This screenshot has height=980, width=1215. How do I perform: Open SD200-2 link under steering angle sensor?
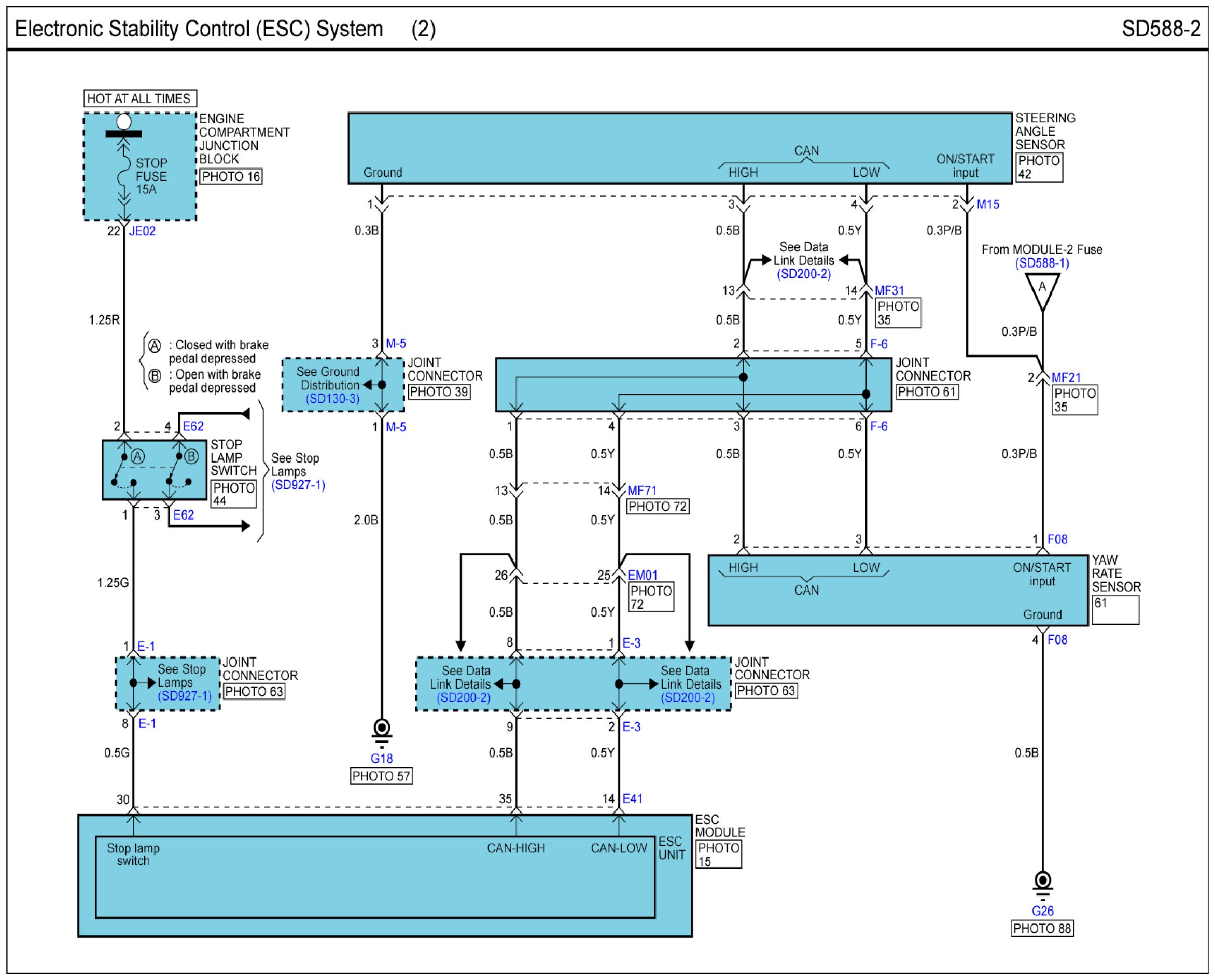tap(803, 274)
